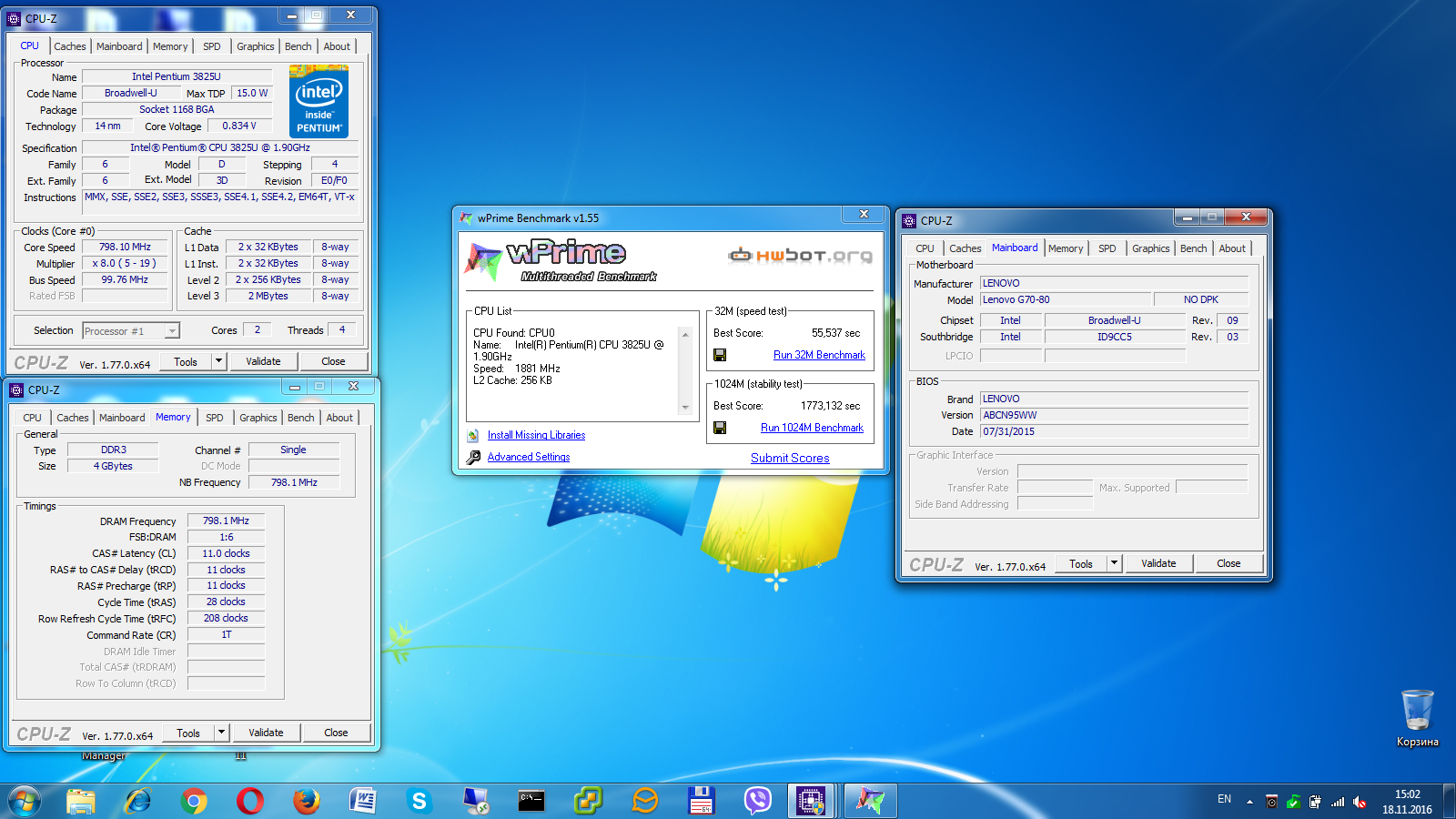1456x819 pixels.
Task: Click the Advanced Settings wrench icon
Action: click(473, 458)
